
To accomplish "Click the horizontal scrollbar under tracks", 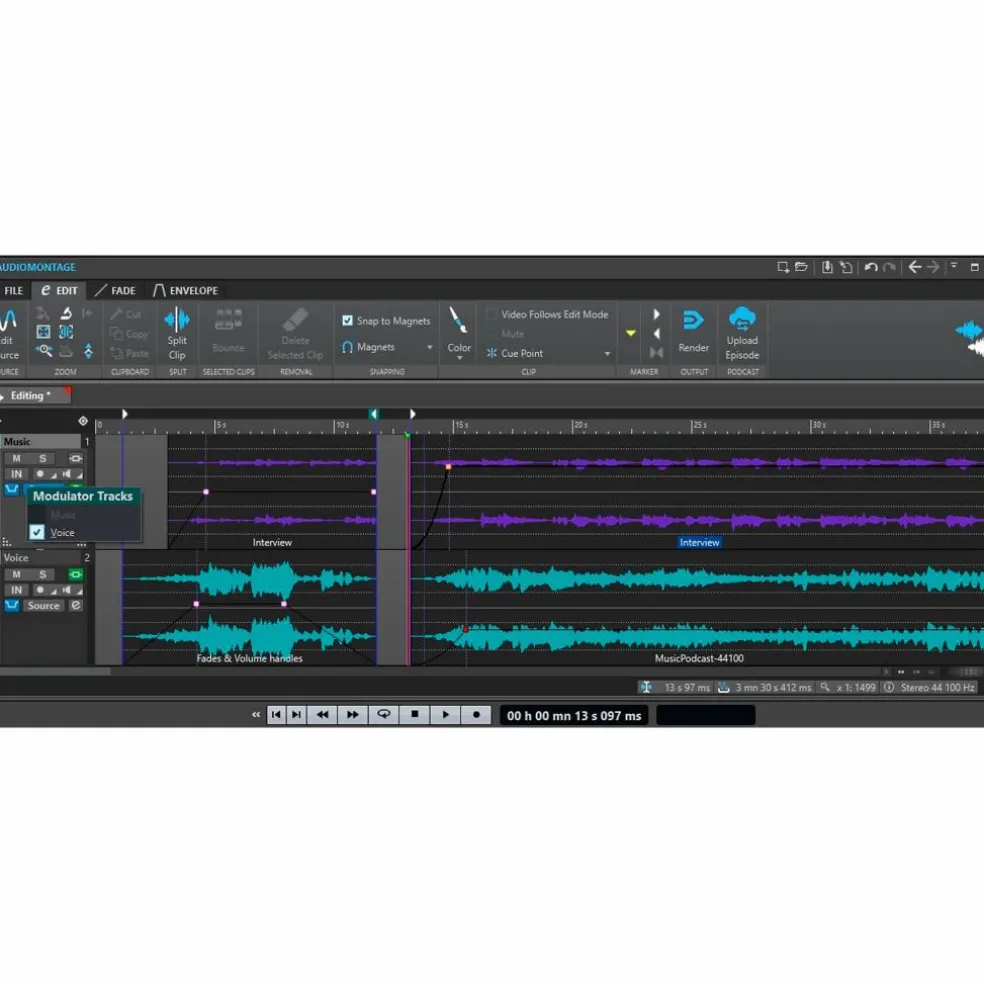I will [x=55, y=671].
